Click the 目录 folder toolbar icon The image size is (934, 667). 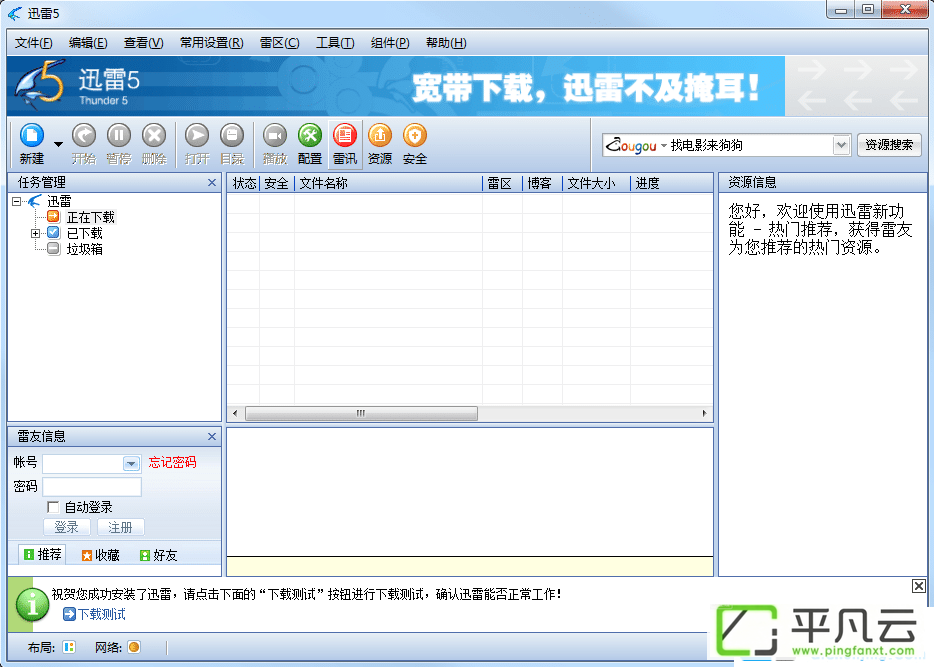click(x=232, y=136)
